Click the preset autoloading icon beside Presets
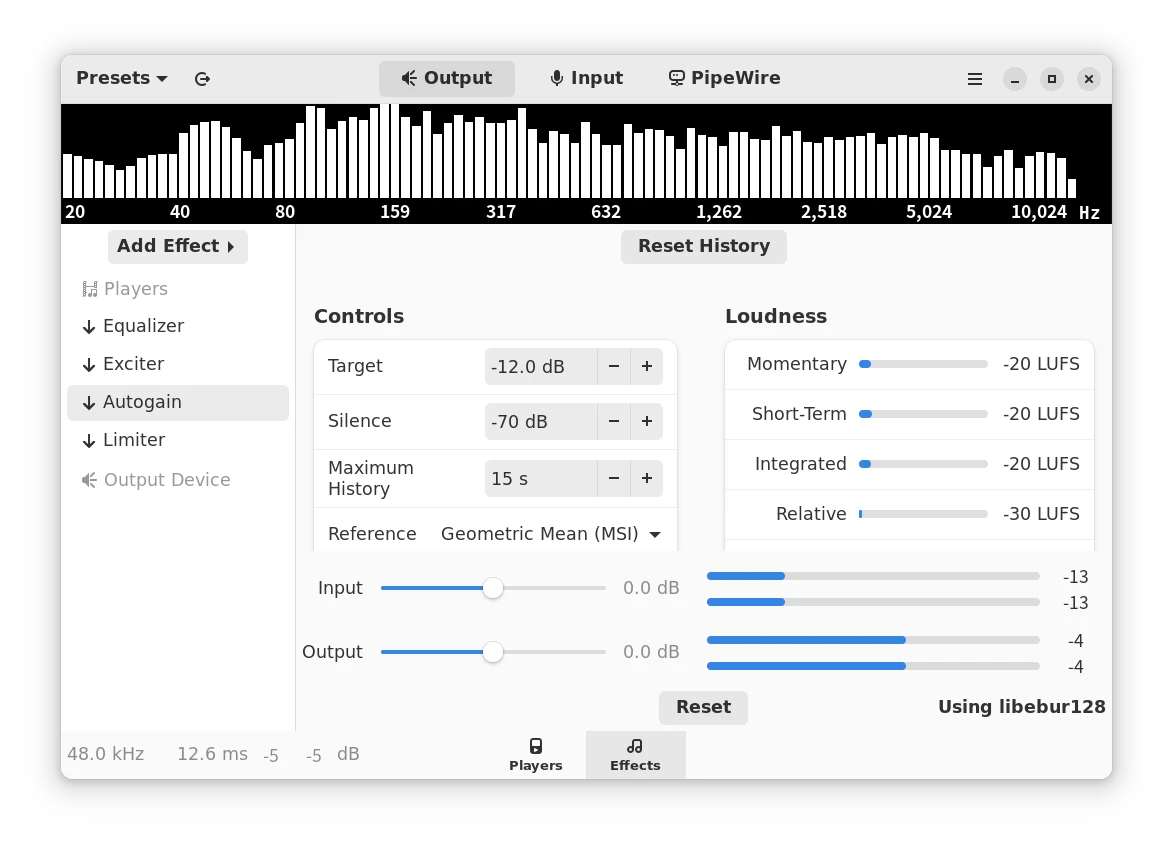Viewport: 1173px width, 846px height. (202, 79)
